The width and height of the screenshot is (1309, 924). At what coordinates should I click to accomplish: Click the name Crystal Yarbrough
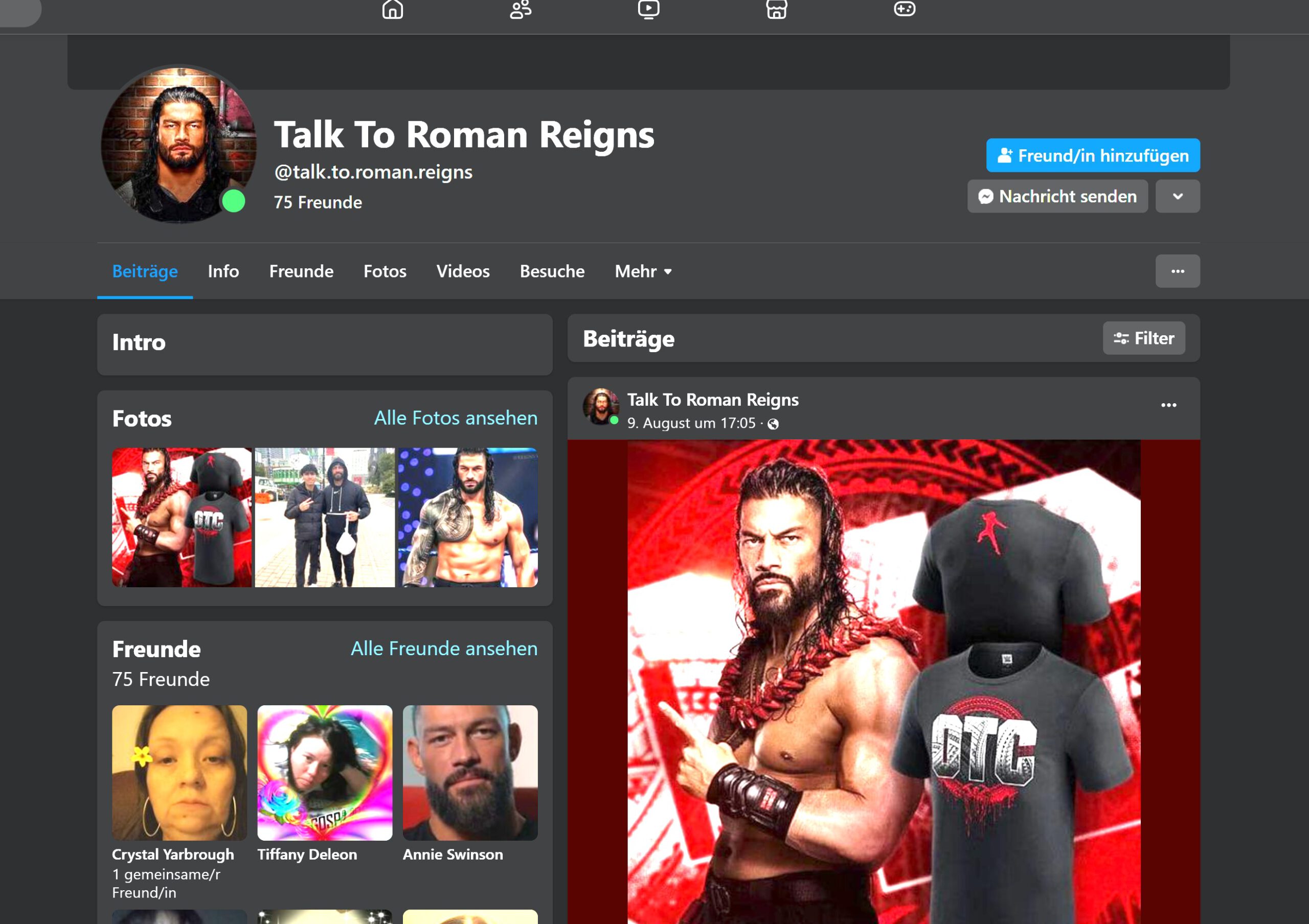click(x=173, y=854)
